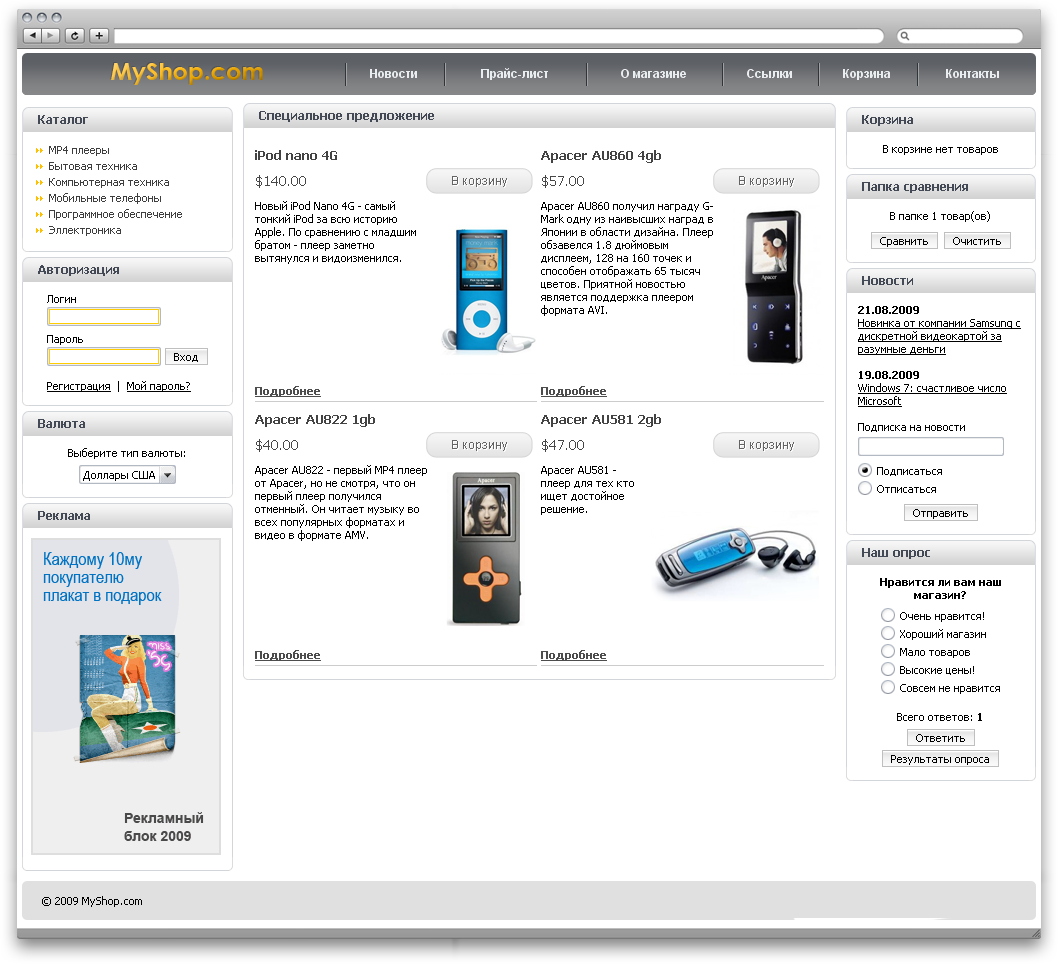Click the Apacer AU860 product image
1058x969 pixels.
[773, 286]
